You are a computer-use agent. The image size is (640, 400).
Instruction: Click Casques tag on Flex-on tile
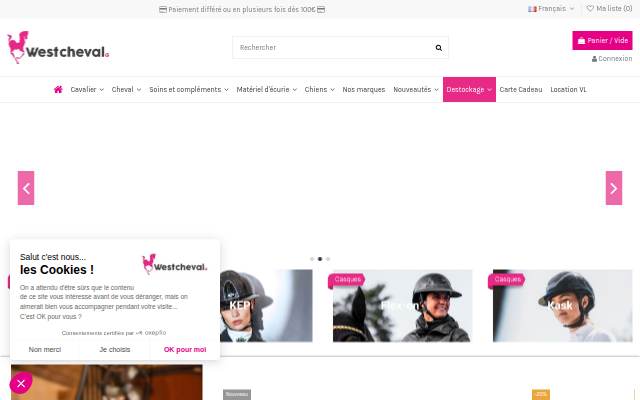(x=346, y=280)
